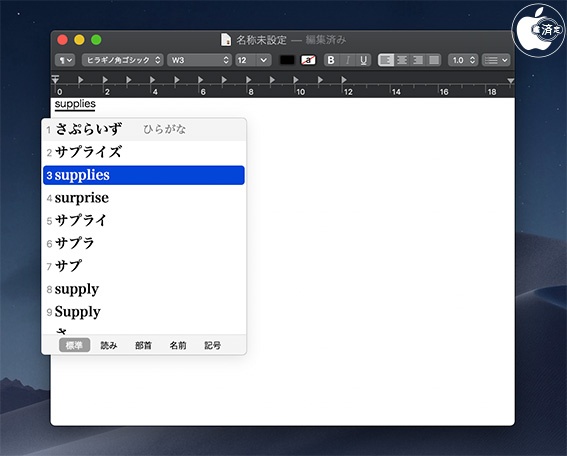
Task: Justify the text alignment
Action: pos(434,60)
